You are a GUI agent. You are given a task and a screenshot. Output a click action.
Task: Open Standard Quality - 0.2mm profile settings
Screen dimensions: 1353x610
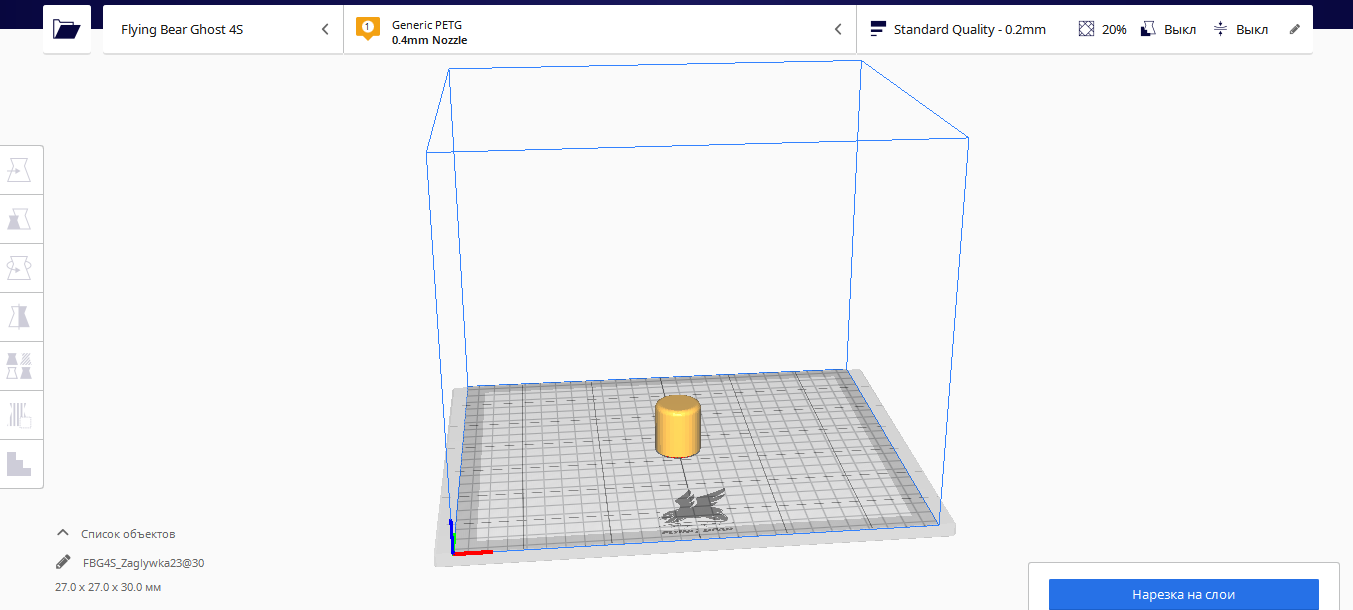tap(969, 29)
